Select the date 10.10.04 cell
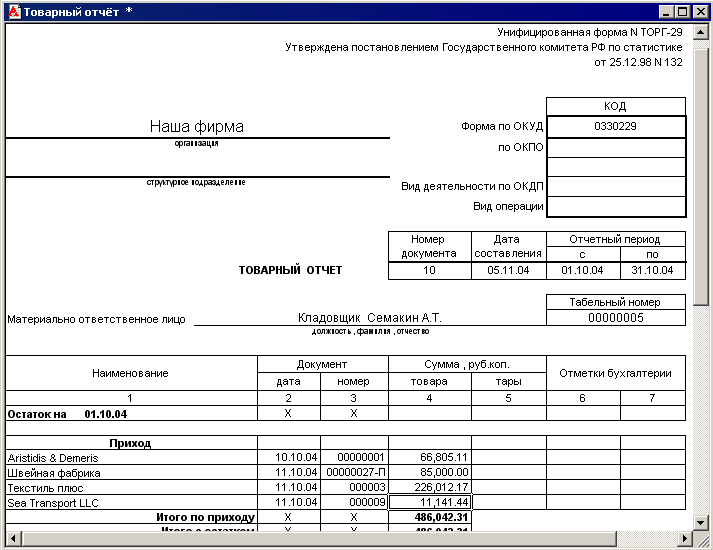Screen dimensions: 713x550 (289, 457)
